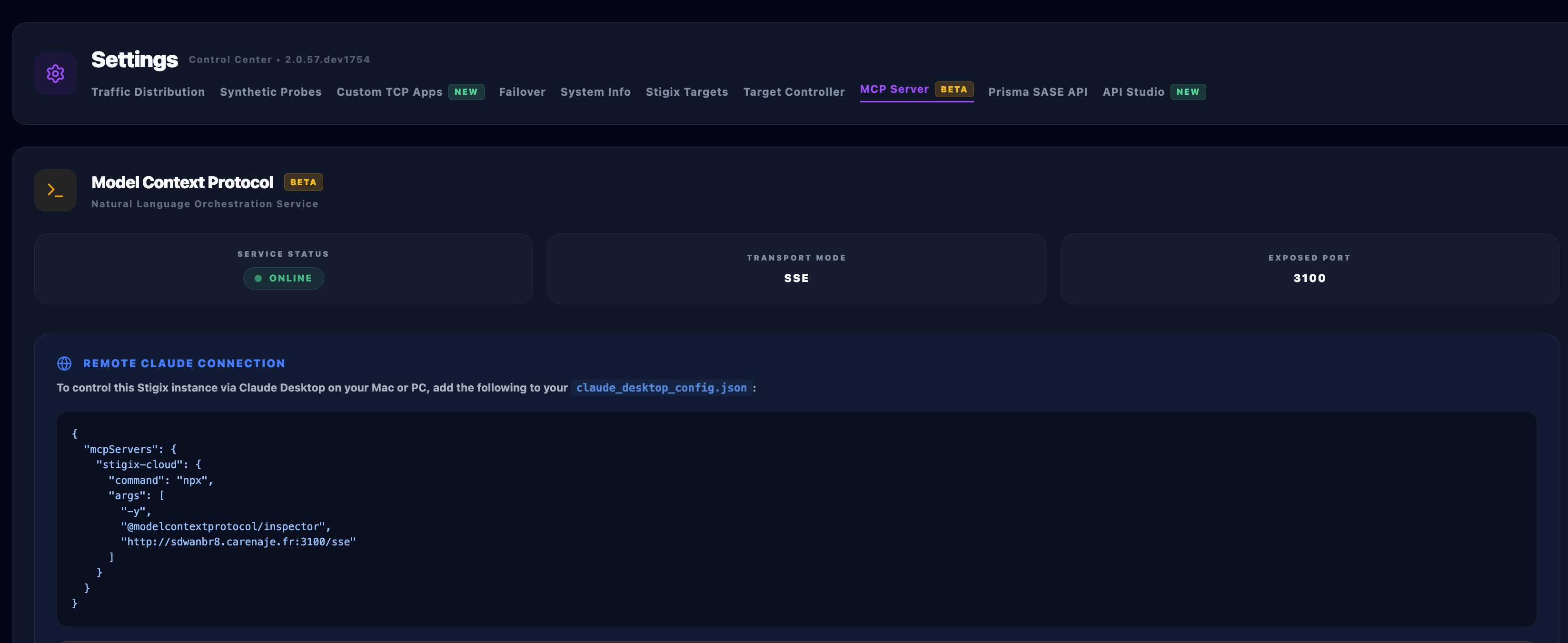The height and width of the screenshot is (643, 1568).
Task: Go to the API Studio tab
Action: (1133, 92)
